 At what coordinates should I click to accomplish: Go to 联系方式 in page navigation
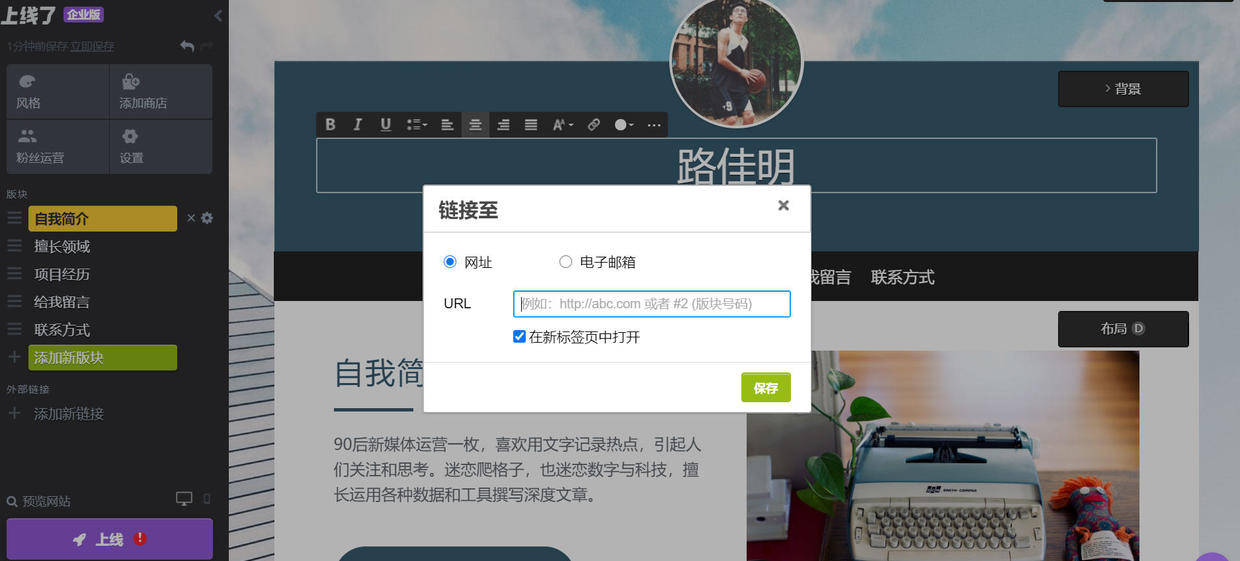(x=903, y=277)
